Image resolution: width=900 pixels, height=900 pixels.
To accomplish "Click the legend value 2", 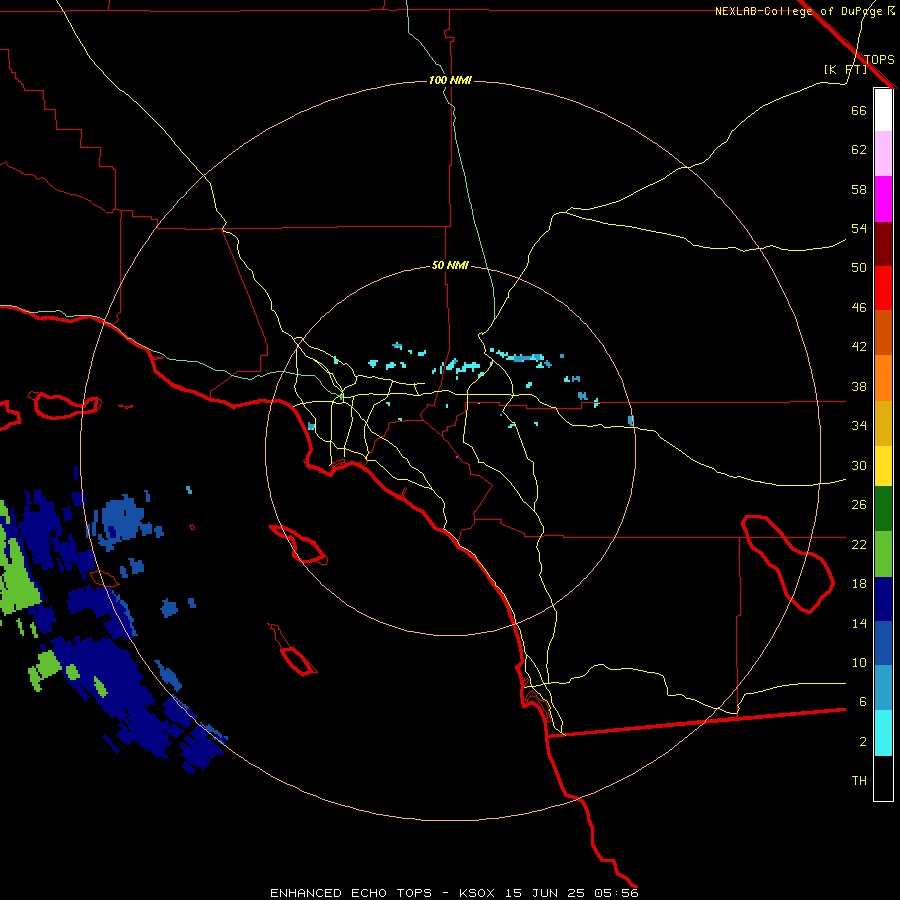I will (862, 741).
